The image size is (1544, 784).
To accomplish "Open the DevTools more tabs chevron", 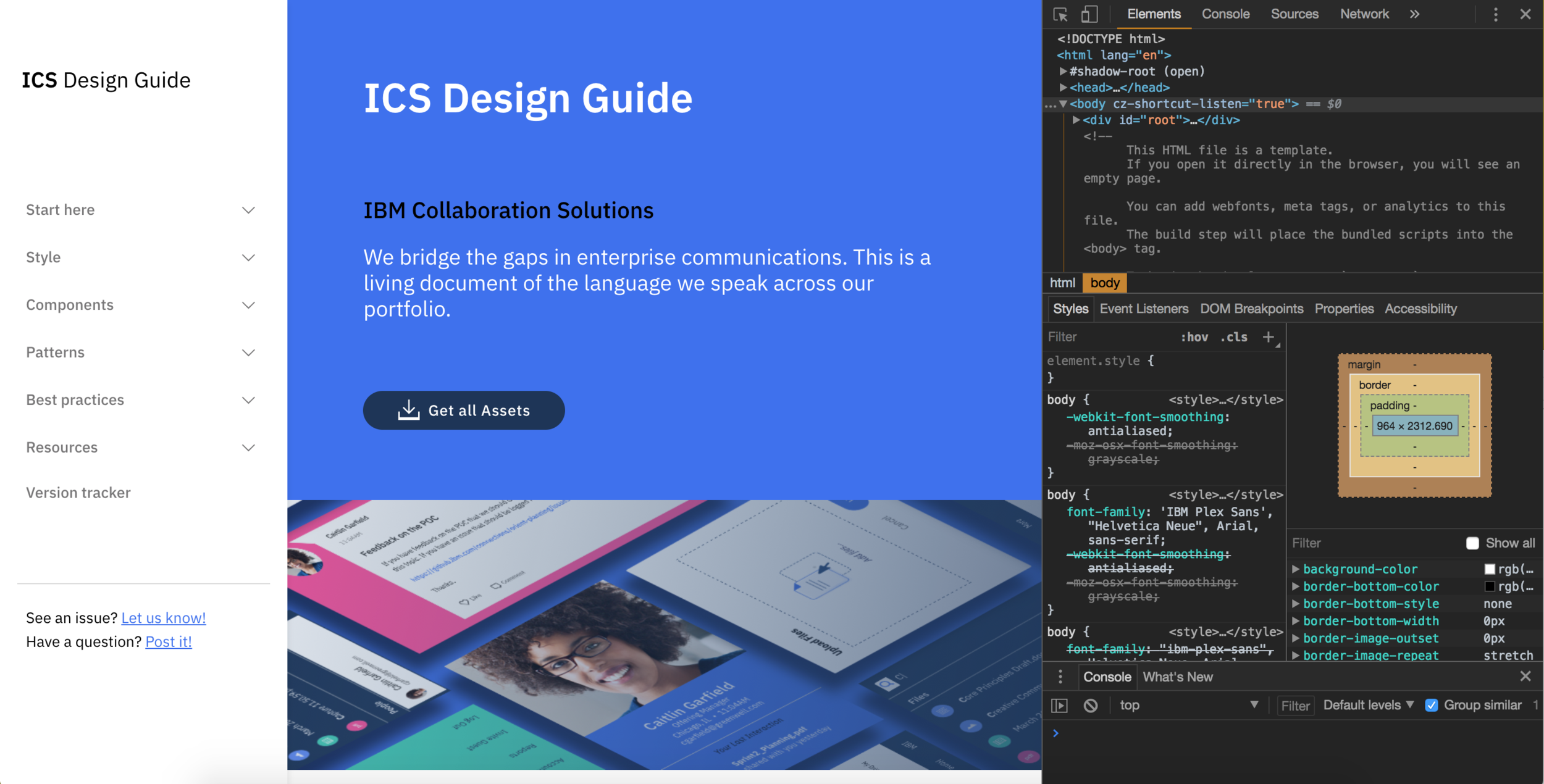I will point(1414,14).
